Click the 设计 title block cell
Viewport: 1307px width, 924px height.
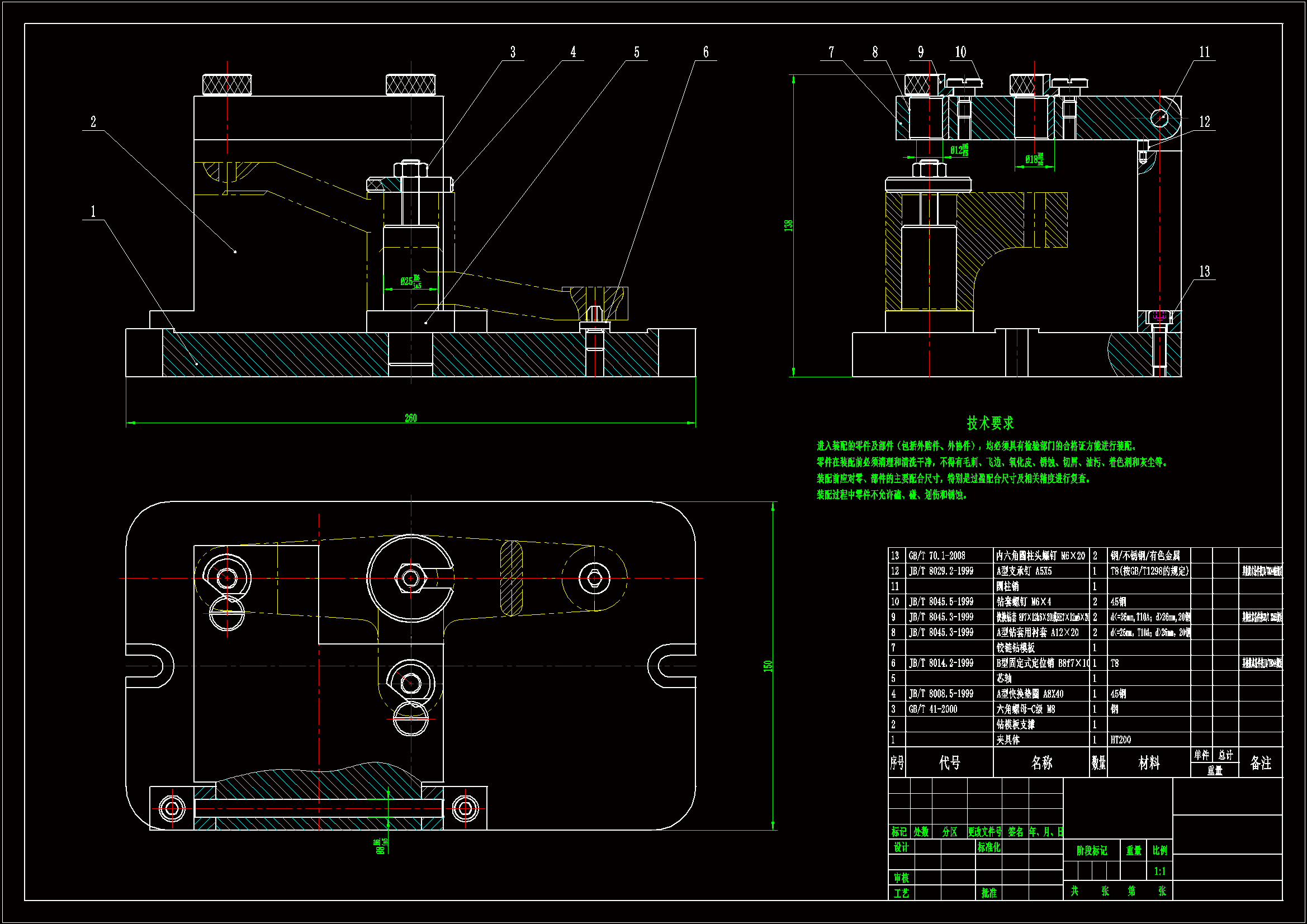[x=901, y=847]
